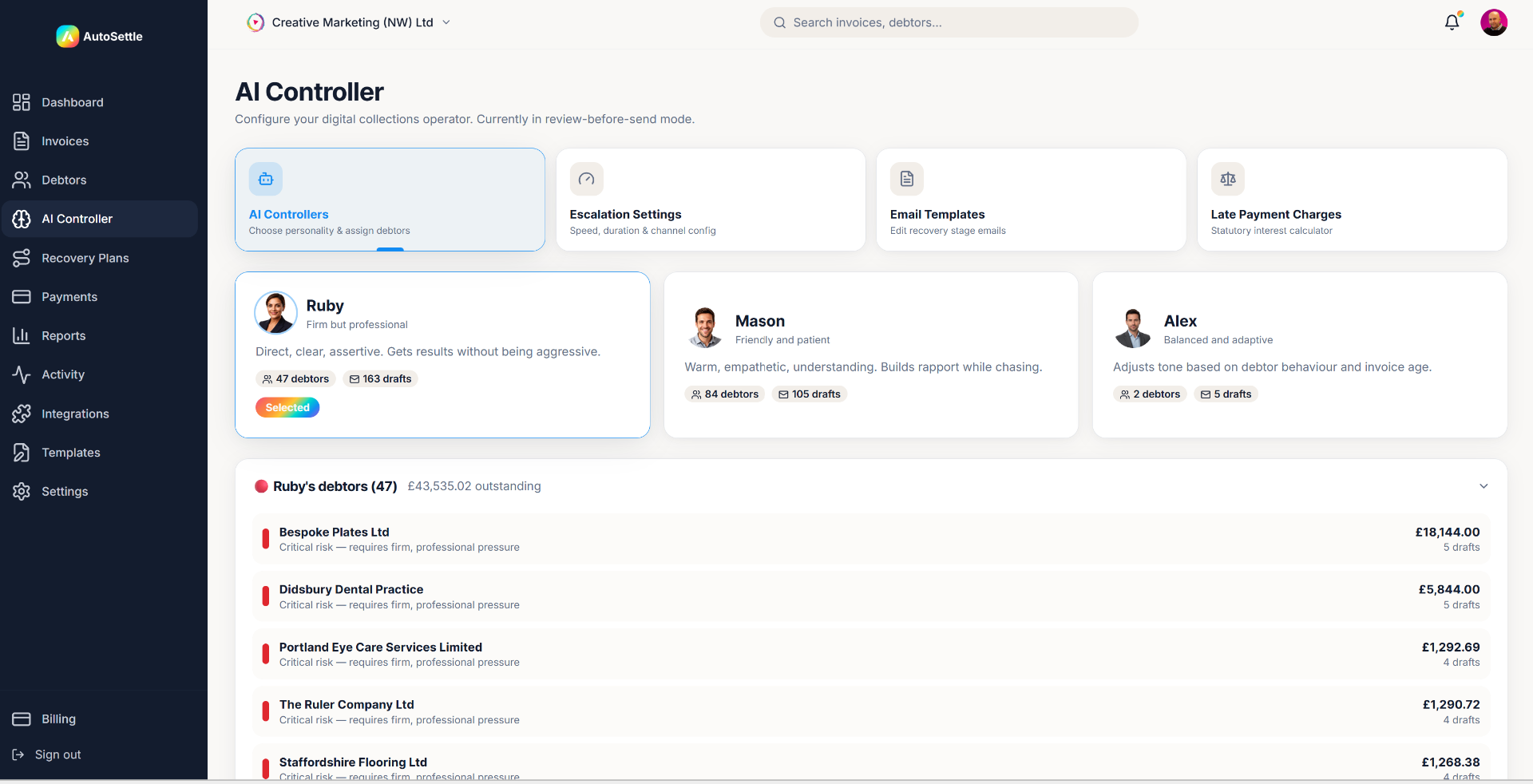This screenshot has width=1533, height=784.
Task: Click the Sign out arrow icon
Action: (x=18, y=754)
